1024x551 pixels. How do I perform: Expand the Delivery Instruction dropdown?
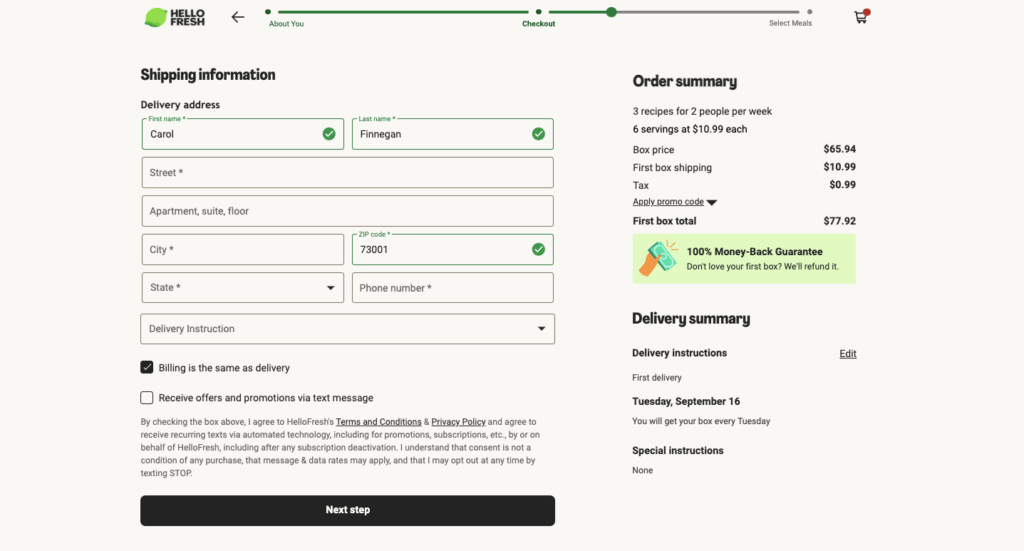[x=347, y=329]
